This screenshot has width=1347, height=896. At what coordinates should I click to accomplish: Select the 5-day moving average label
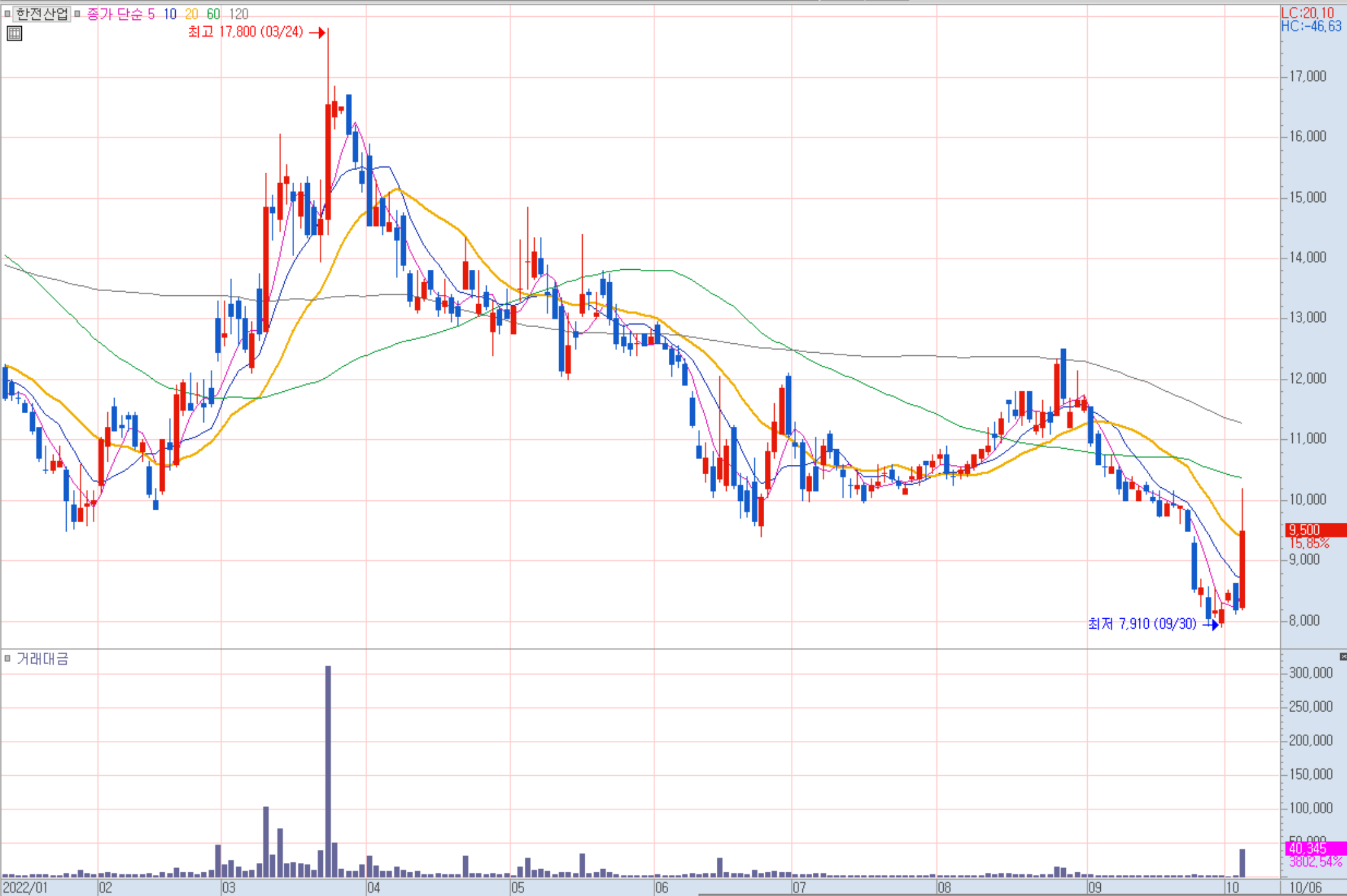pyautogui.click(x=151, y=14)
